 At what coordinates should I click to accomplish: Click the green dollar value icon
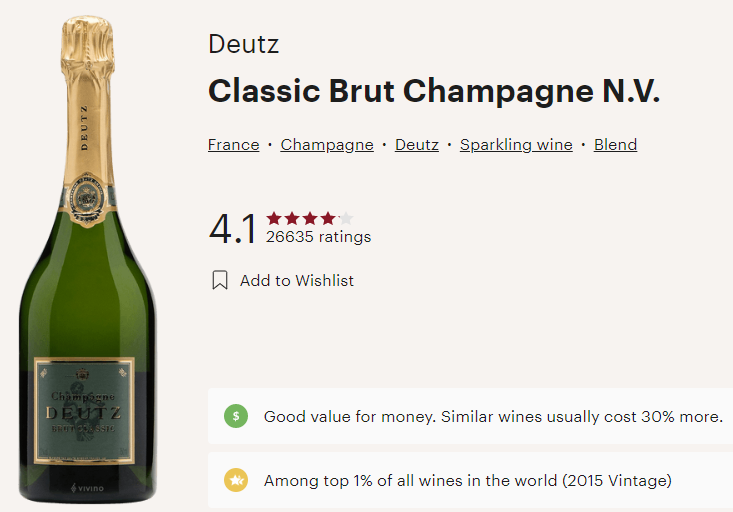[235, 416]
